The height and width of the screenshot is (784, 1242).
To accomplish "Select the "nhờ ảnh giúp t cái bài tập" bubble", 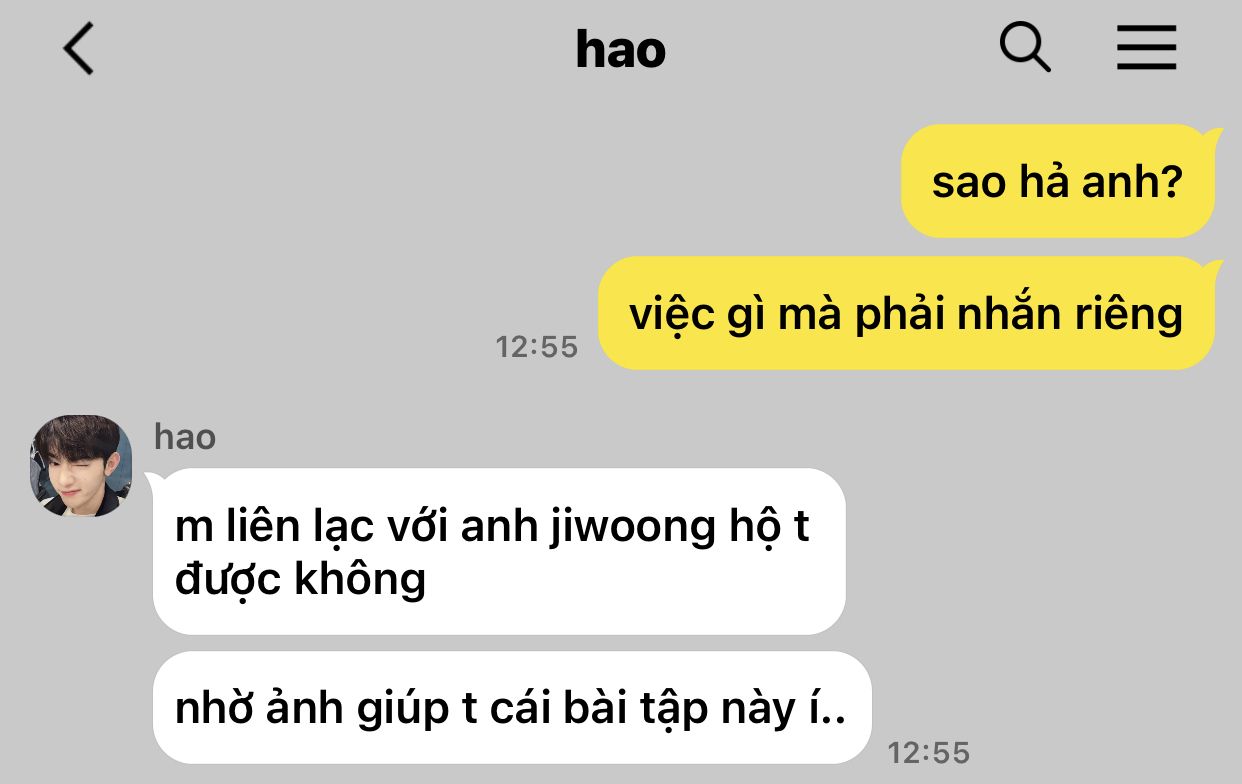I will tap(512, 708).
